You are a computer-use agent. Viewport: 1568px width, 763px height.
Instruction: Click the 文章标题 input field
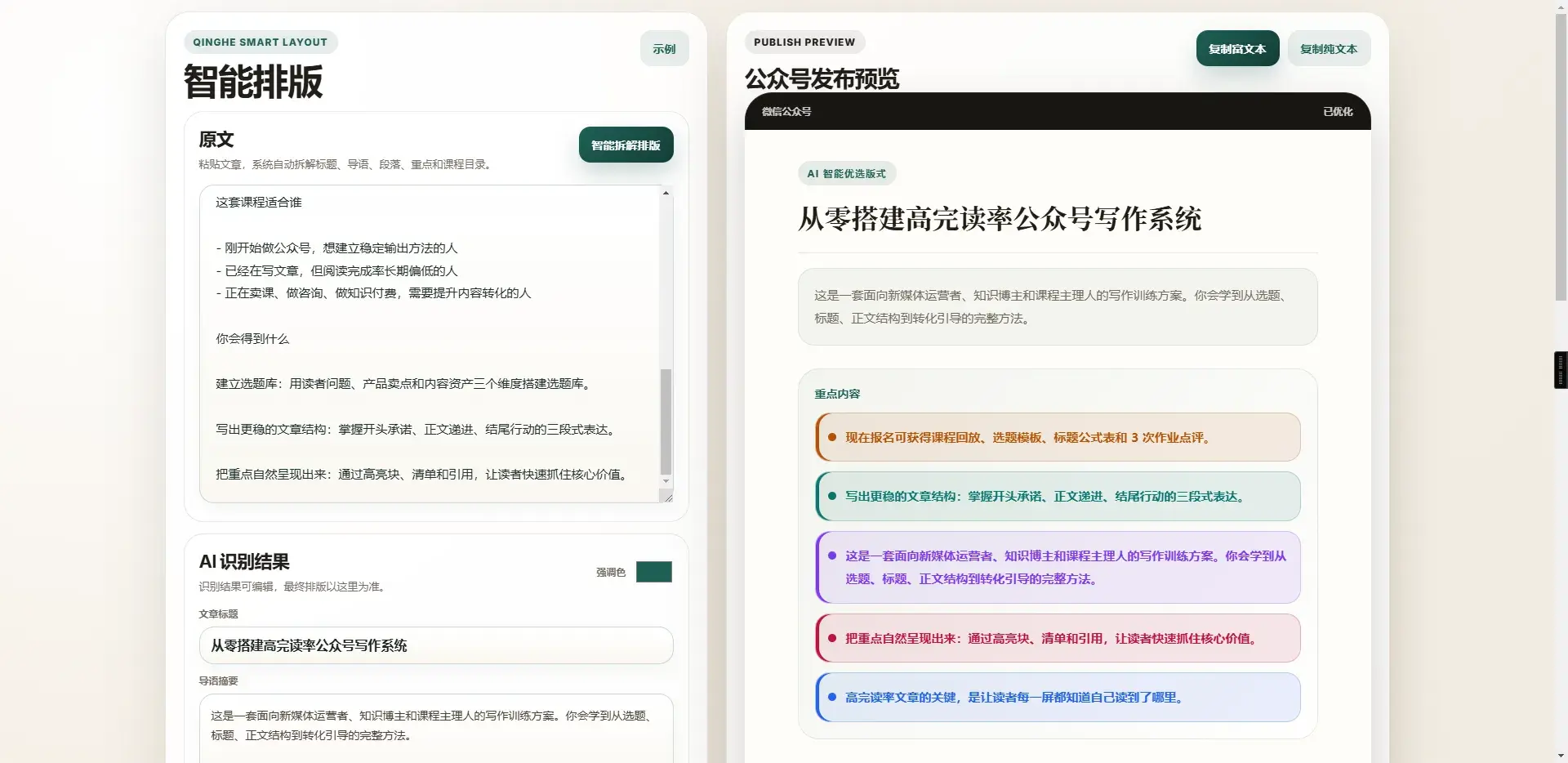tap(436, 645)
